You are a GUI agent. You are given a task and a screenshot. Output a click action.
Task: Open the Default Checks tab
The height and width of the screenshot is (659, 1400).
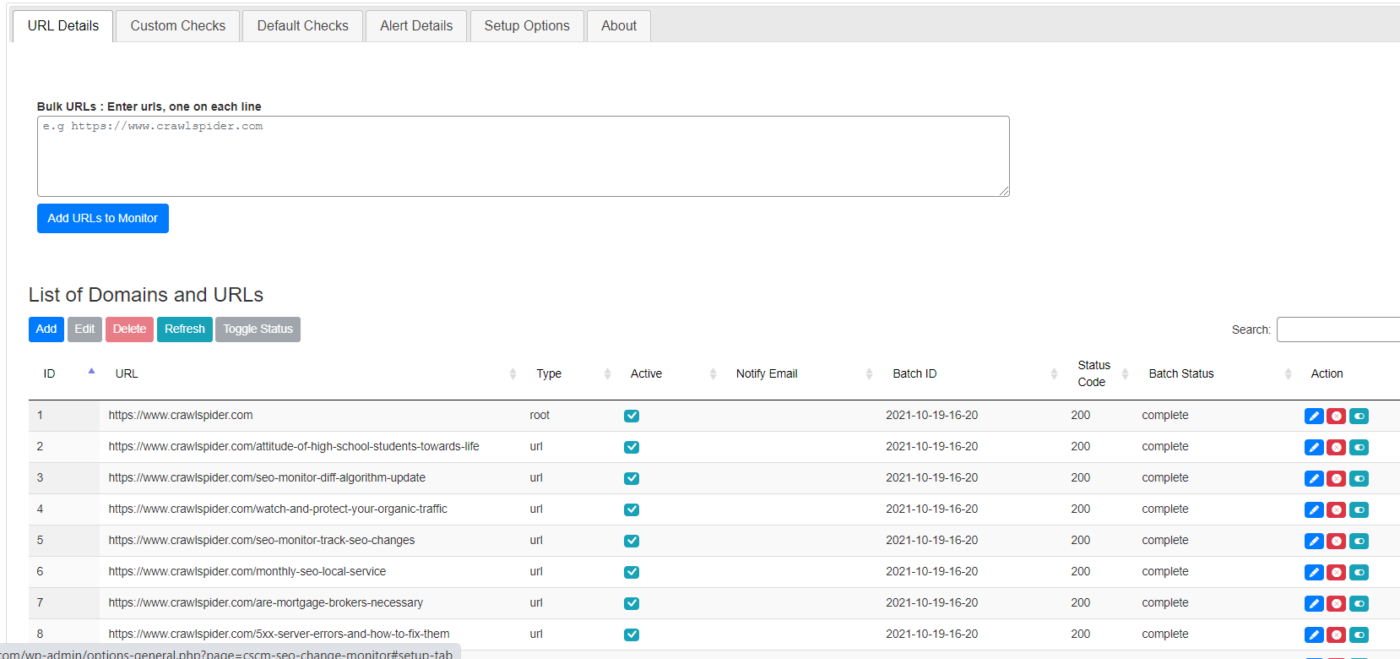pos(303,26)
